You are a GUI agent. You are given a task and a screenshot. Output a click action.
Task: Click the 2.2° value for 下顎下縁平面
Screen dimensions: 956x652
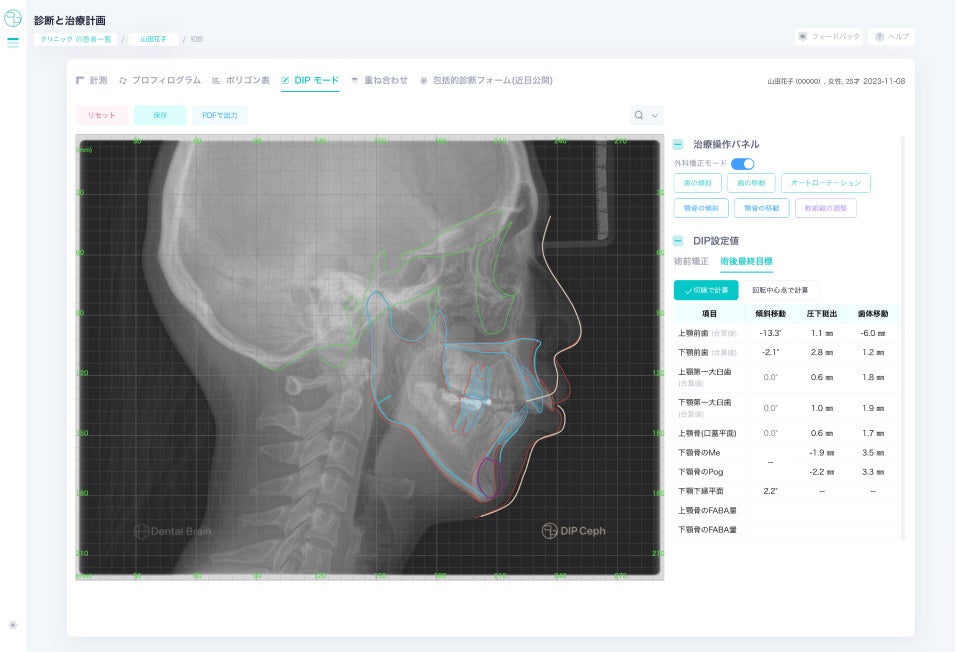coord(771,491)
